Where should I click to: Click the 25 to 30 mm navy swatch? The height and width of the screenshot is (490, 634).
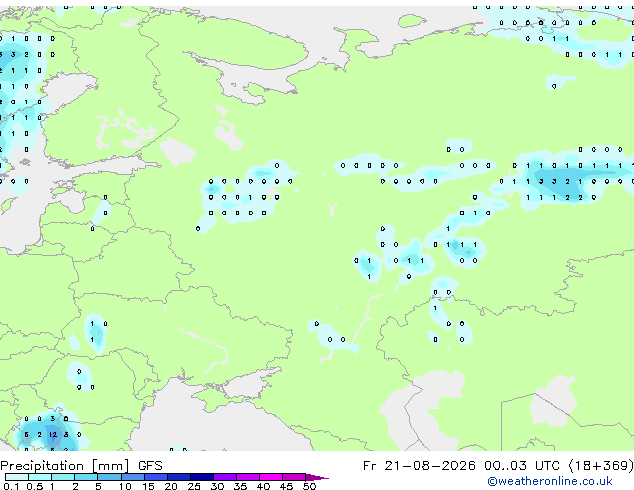click(202, 477)
